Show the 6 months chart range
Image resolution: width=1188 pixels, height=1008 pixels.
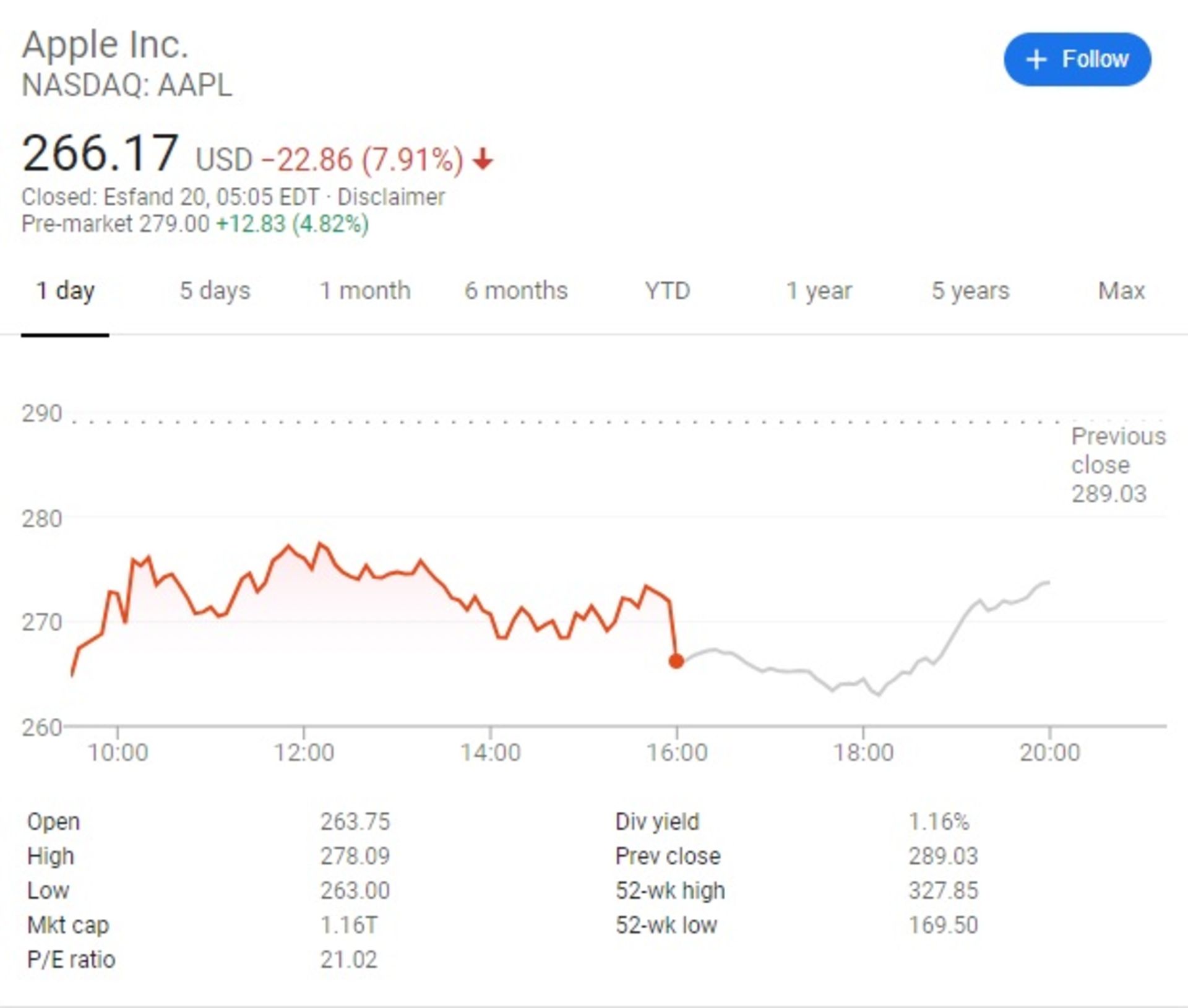[515, 290]
